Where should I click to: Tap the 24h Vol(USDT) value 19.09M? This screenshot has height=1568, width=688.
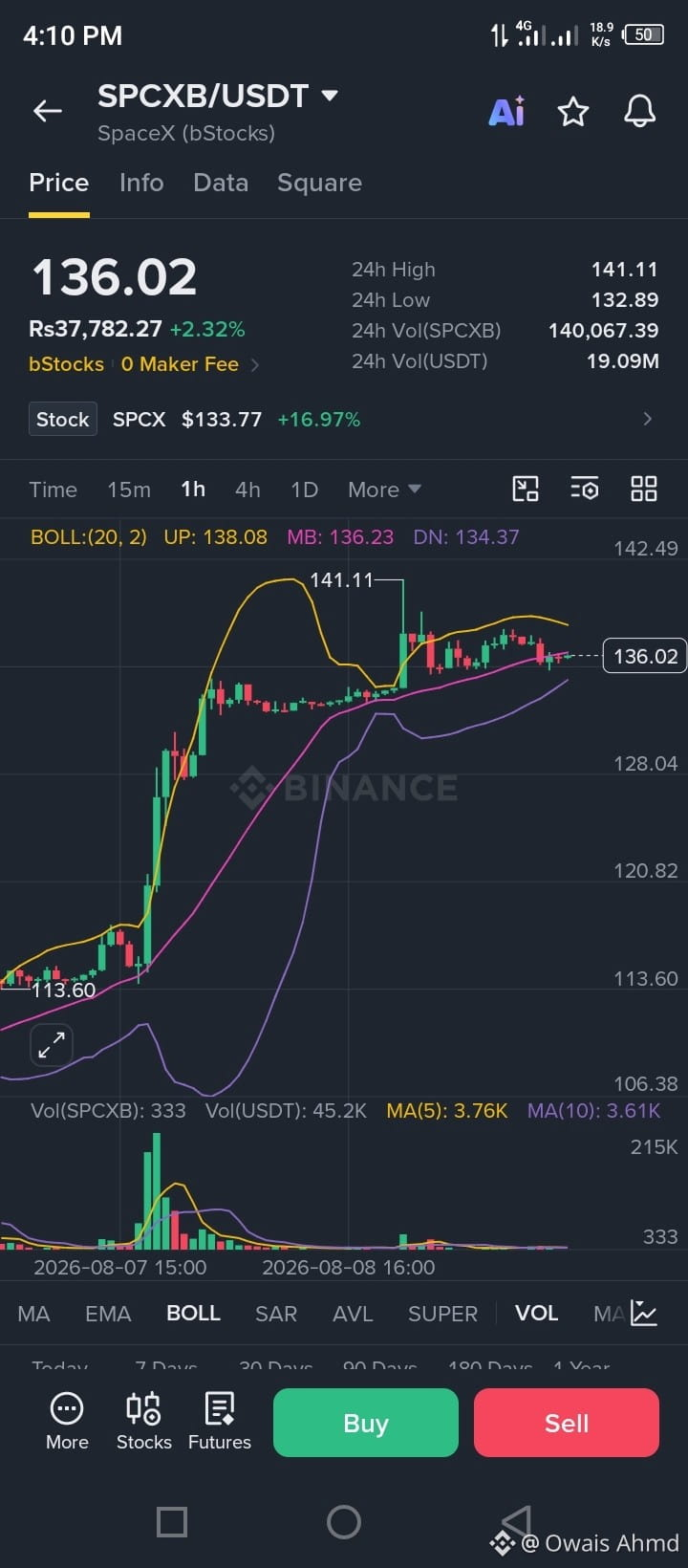click(x=623, y=361)
